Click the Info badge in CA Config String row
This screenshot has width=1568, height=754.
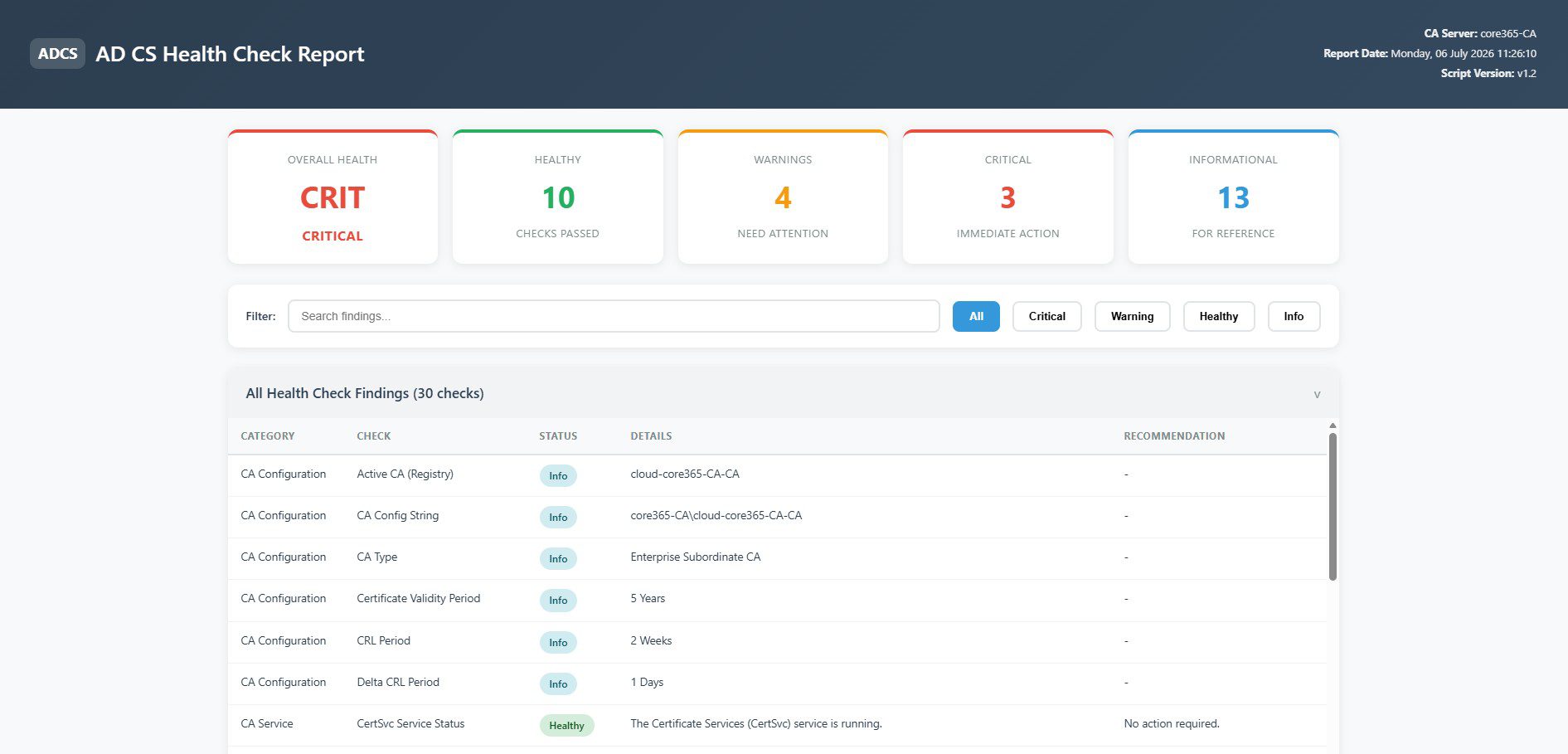[558, 518]
